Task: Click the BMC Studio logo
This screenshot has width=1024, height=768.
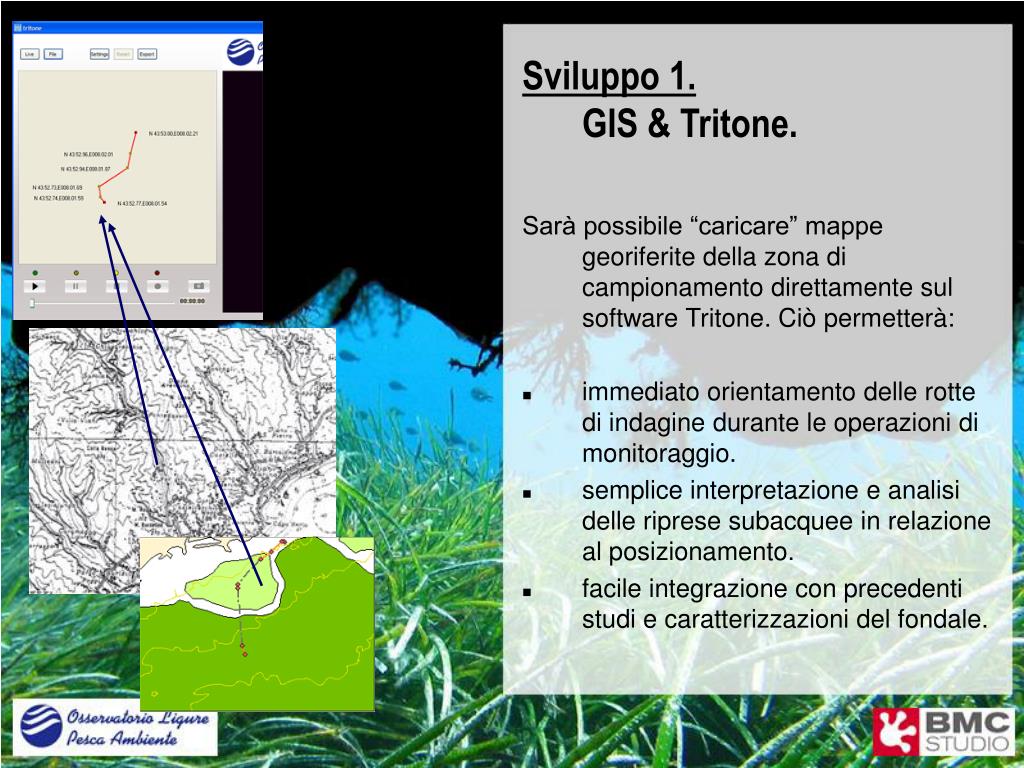Action: 943,731
